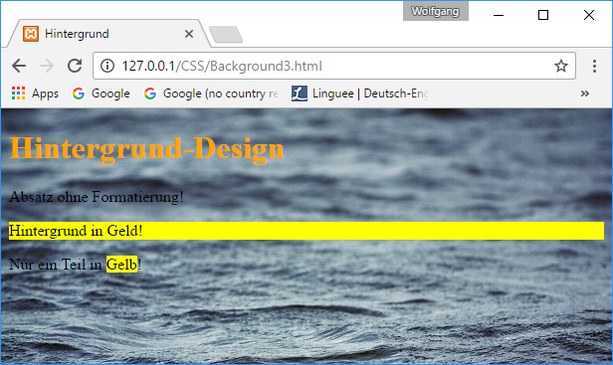
Task: Close the Hintergrund tab
Action: 189,34
